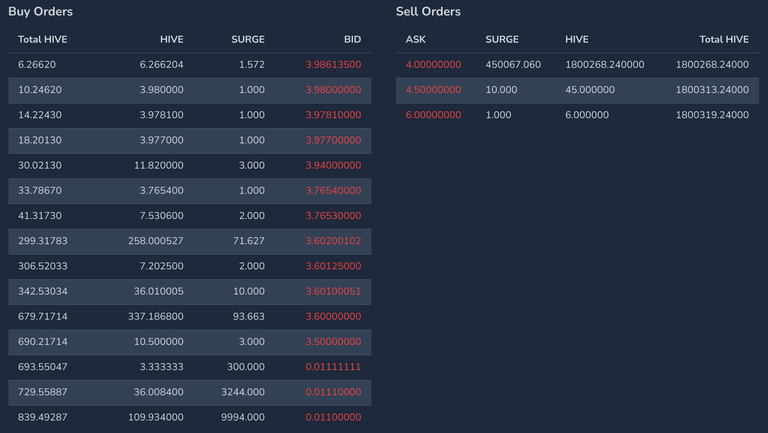Pick the 3.94000000 bid order

click(190, 166)
